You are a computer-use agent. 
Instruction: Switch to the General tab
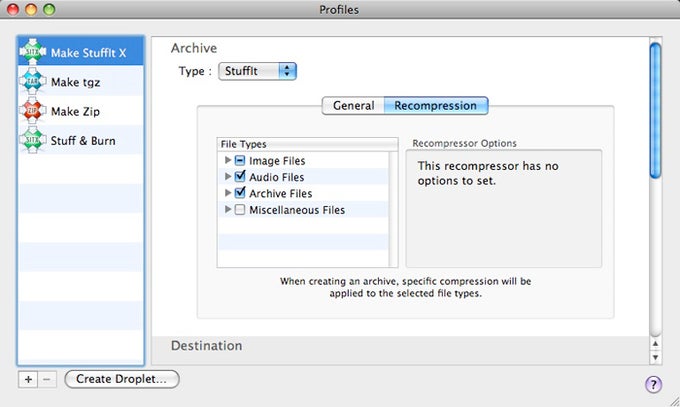[353, 105]
